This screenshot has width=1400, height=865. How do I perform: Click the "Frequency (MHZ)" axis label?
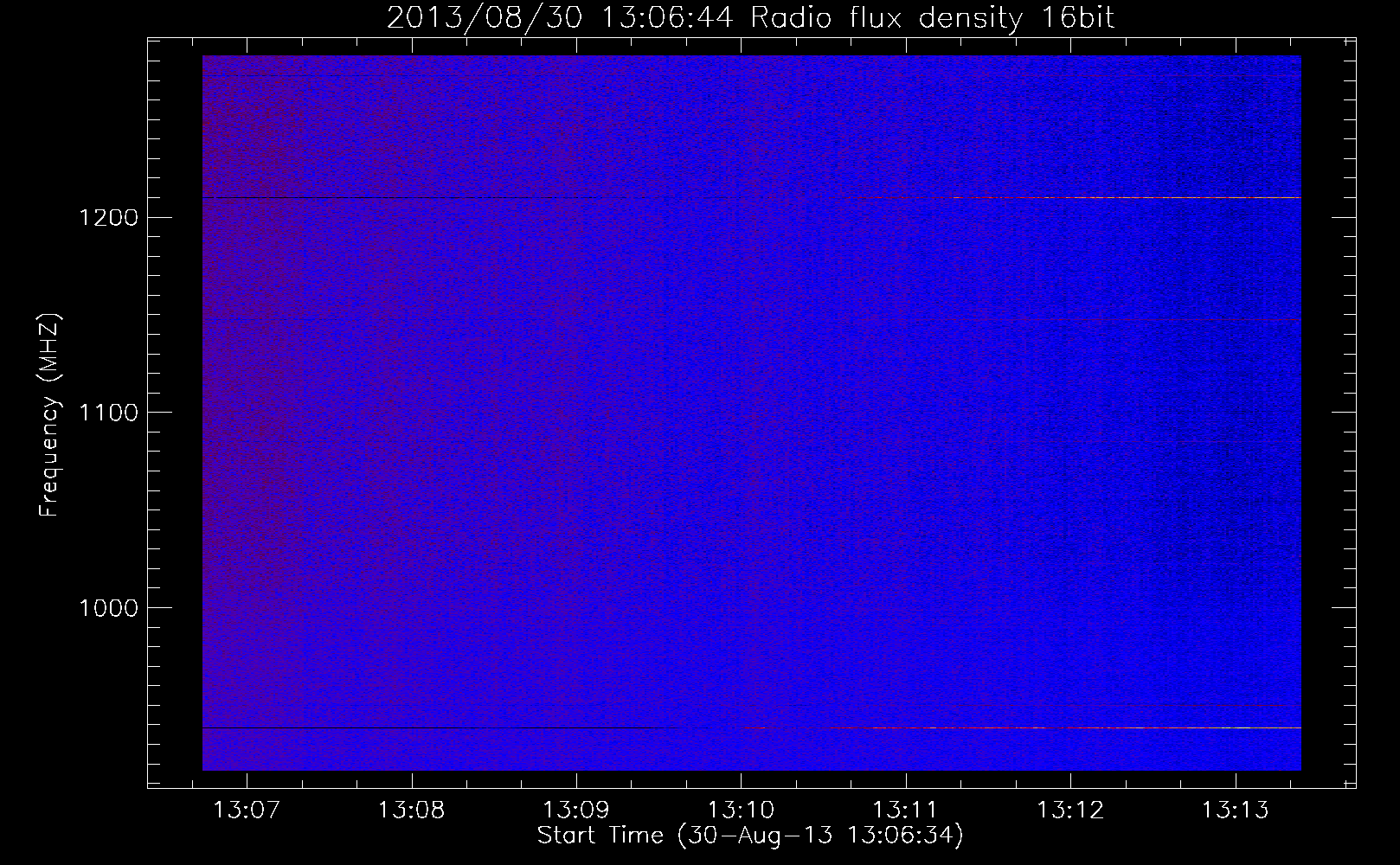49,416
